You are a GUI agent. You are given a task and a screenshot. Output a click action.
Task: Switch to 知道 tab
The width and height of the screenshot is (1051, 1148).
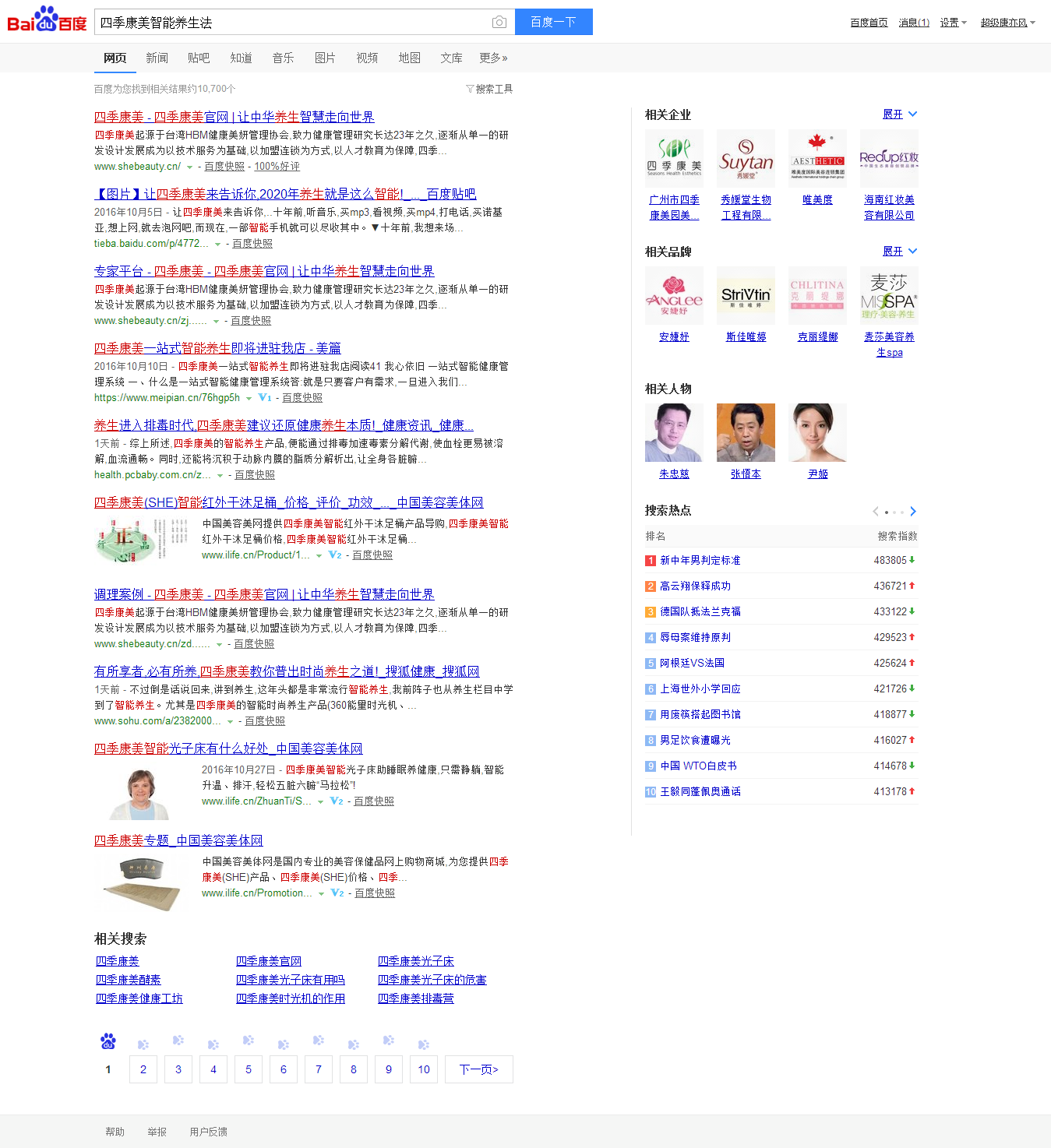[x=241, y=58]
